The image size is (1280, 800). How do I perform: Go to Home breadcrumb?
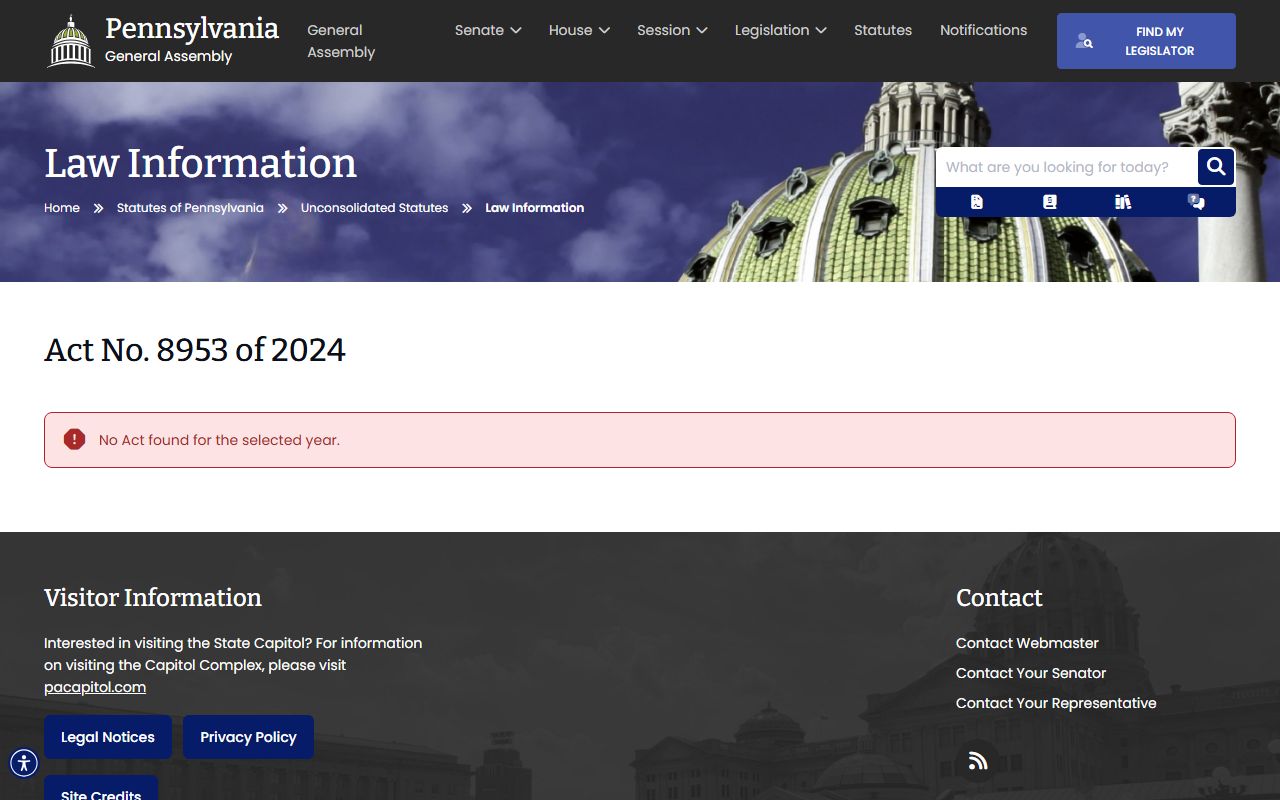coord(62,208)
